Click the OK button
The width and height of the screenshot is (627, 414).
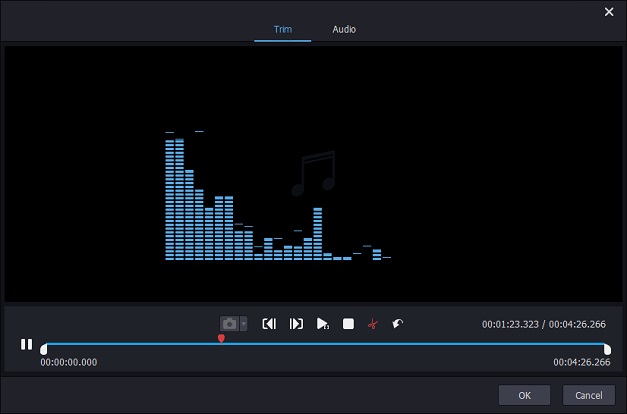coord(524,395)
